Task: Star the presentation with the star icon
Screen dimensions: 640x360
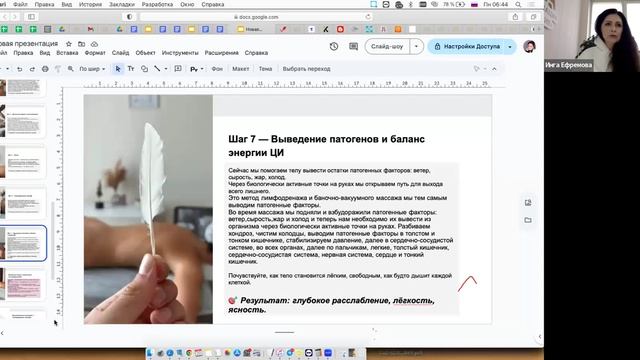Action: click(x=69, y=44)
